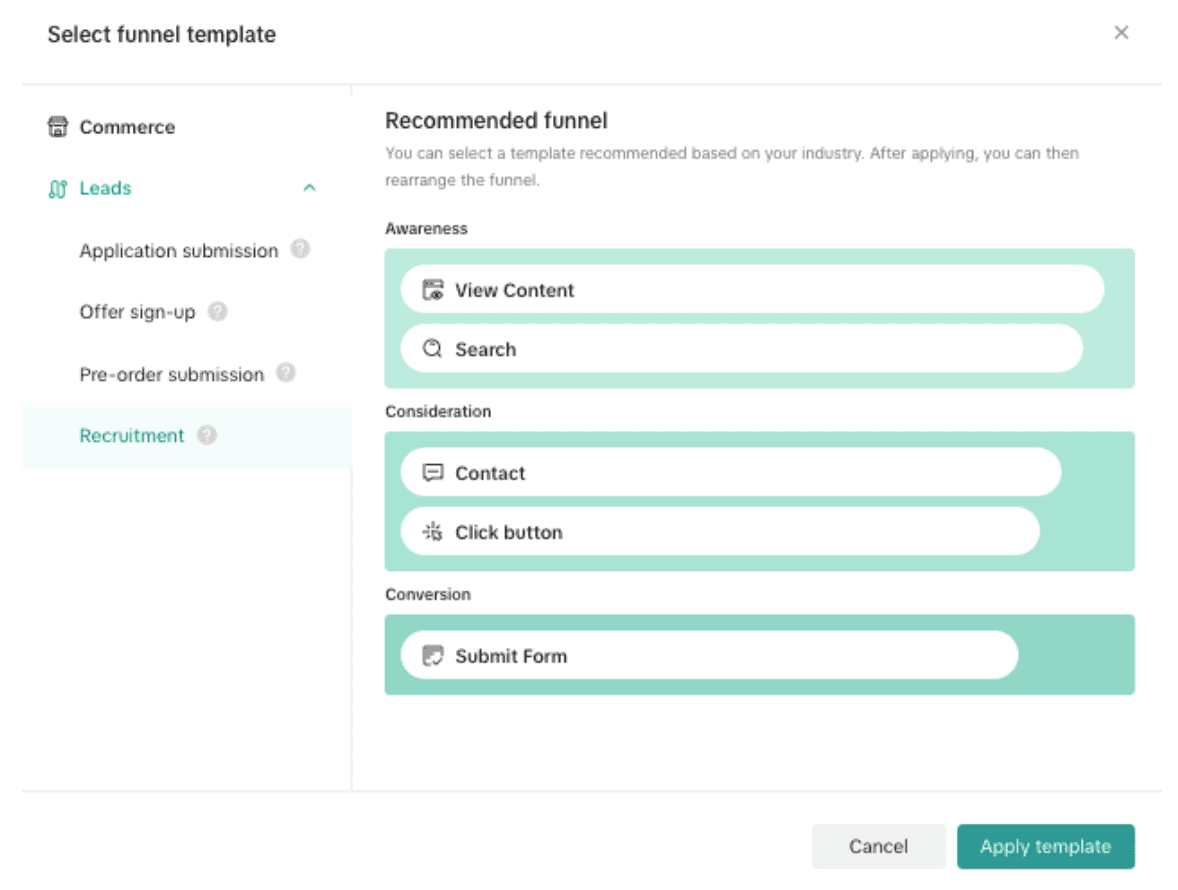The height and width of the screenshot is (890, 1178).
Task: Click the Leads map icon
Action: tap(58, 189)
